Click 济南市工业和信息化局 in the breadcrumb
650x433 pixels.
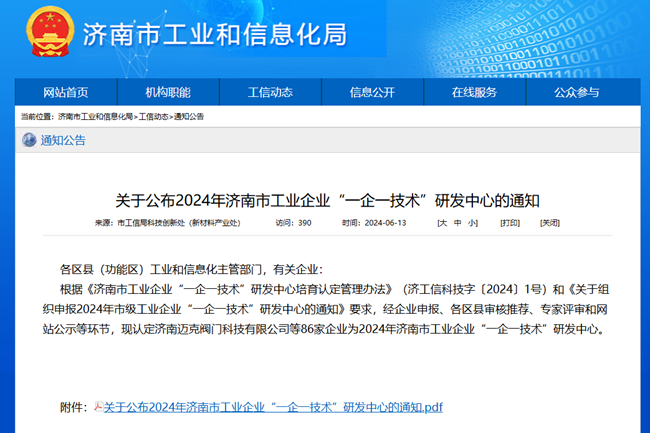pyautogui.click(x=95, y=117)
